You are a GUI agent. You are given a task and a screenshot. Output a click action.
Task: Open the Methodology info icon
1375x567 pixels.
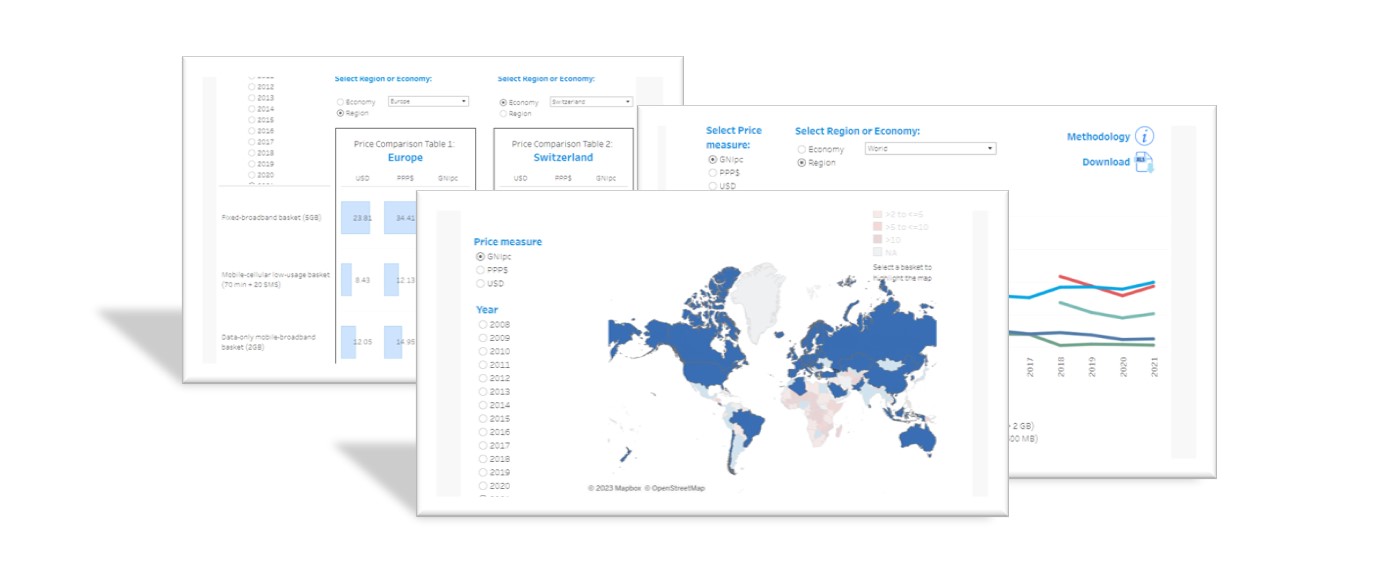pos(1145,137)
